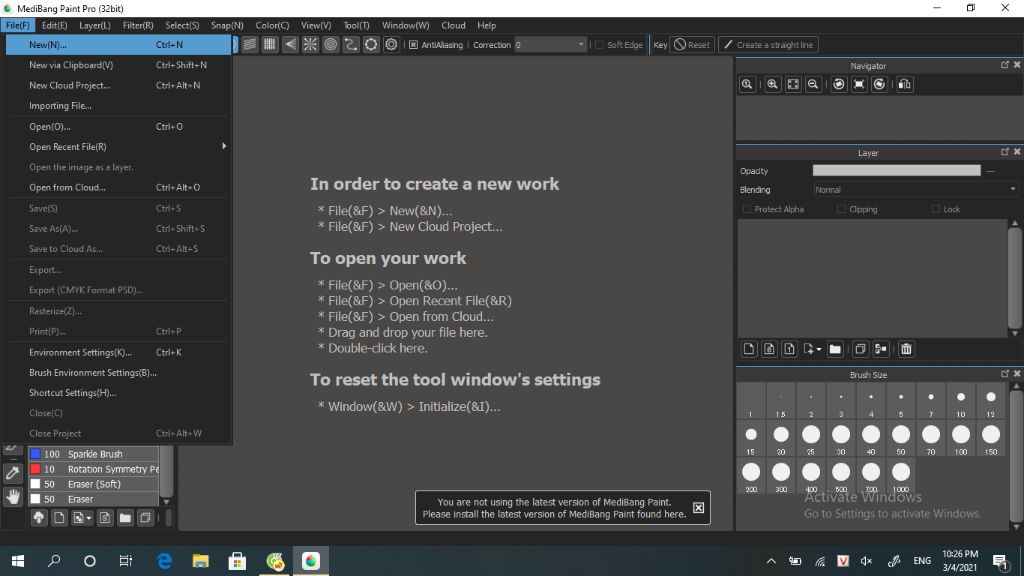Open Brush Environment Settings(B)...
1024x576 pixels.
119,372
